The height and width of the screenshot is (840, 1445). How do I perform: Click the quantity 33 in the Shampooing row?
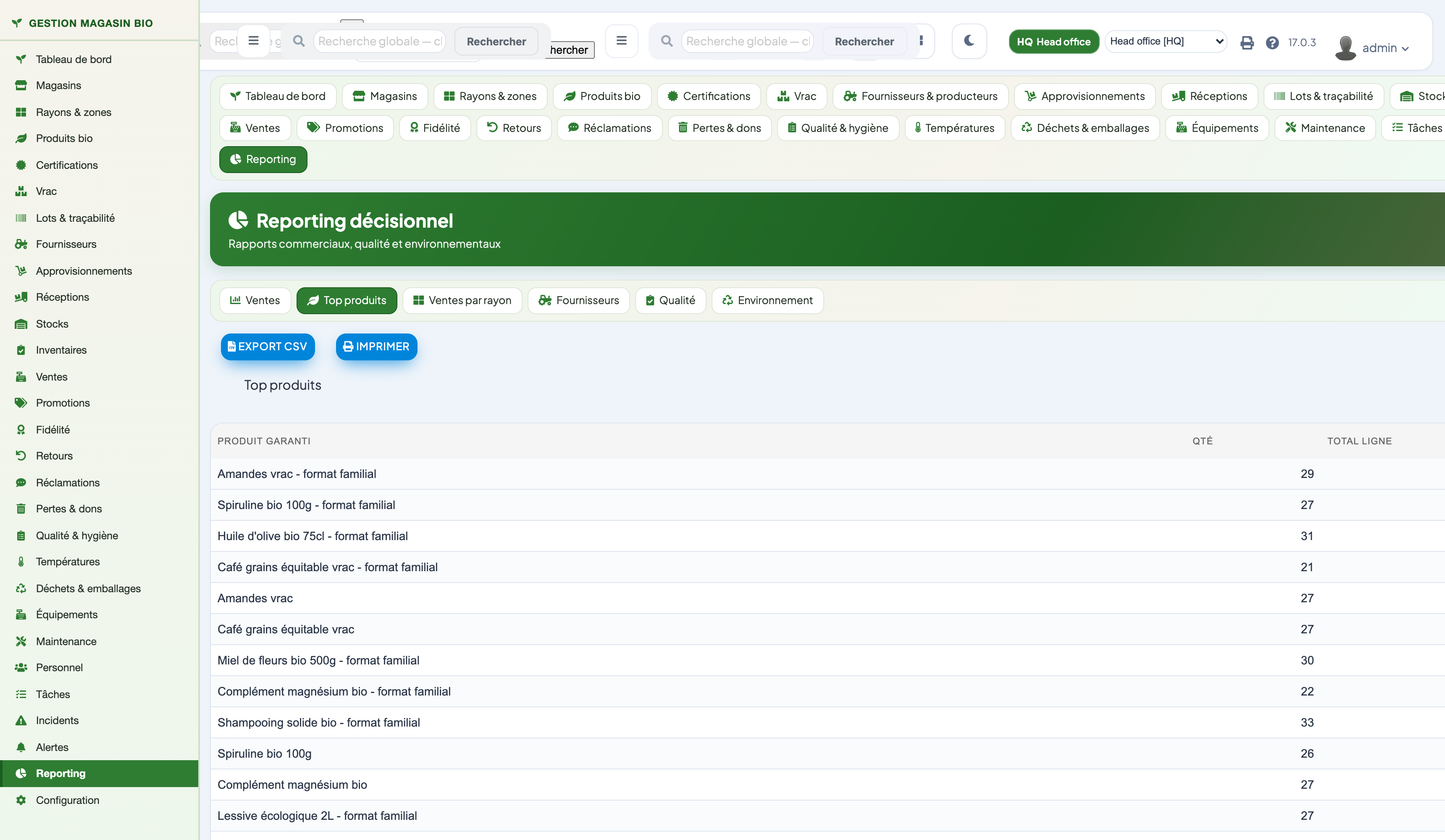(x=1307, y=722)
